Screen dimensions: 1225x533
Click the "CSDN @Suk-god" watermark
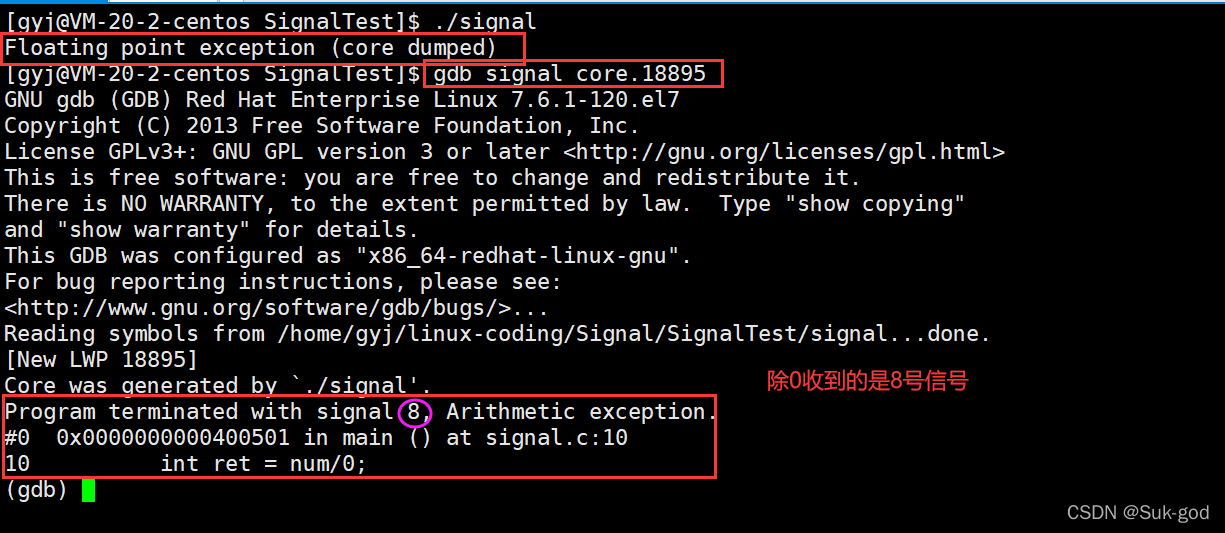[x=1138, y=513]
